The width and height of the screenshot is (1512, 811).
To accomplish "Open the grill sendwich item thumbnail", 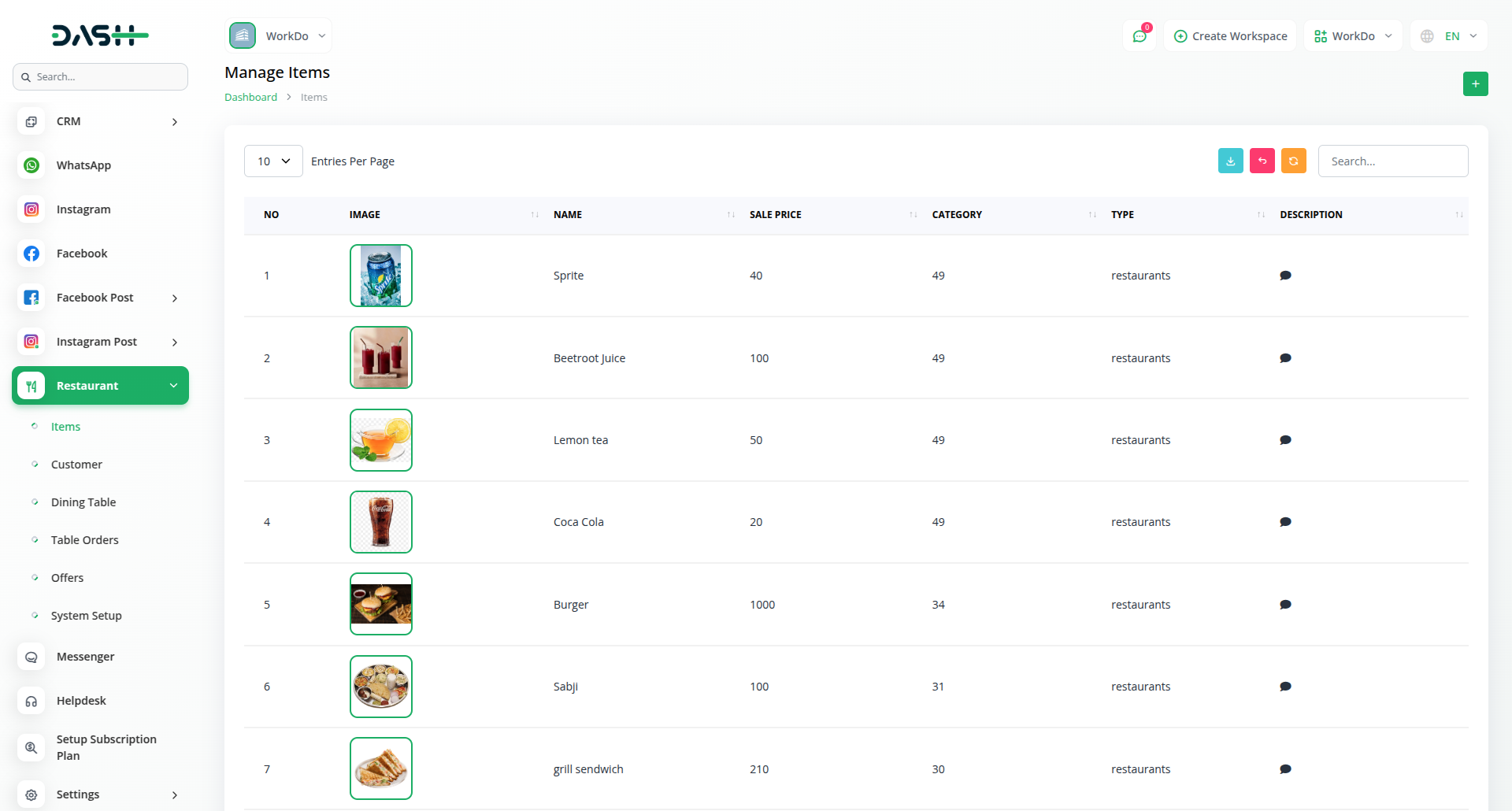I will [x=381, y=768].
